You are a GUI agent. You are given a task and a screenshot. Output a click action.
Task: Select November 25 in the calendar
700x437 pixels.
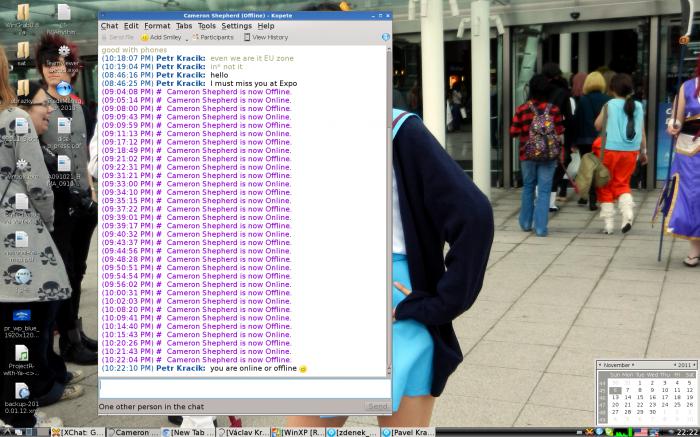pos(677,405)
